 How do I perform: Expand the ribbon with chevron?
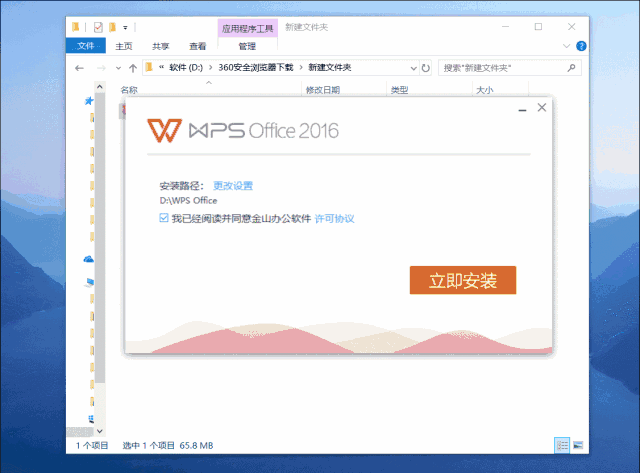pyautogui.click(x=566, y=46)
